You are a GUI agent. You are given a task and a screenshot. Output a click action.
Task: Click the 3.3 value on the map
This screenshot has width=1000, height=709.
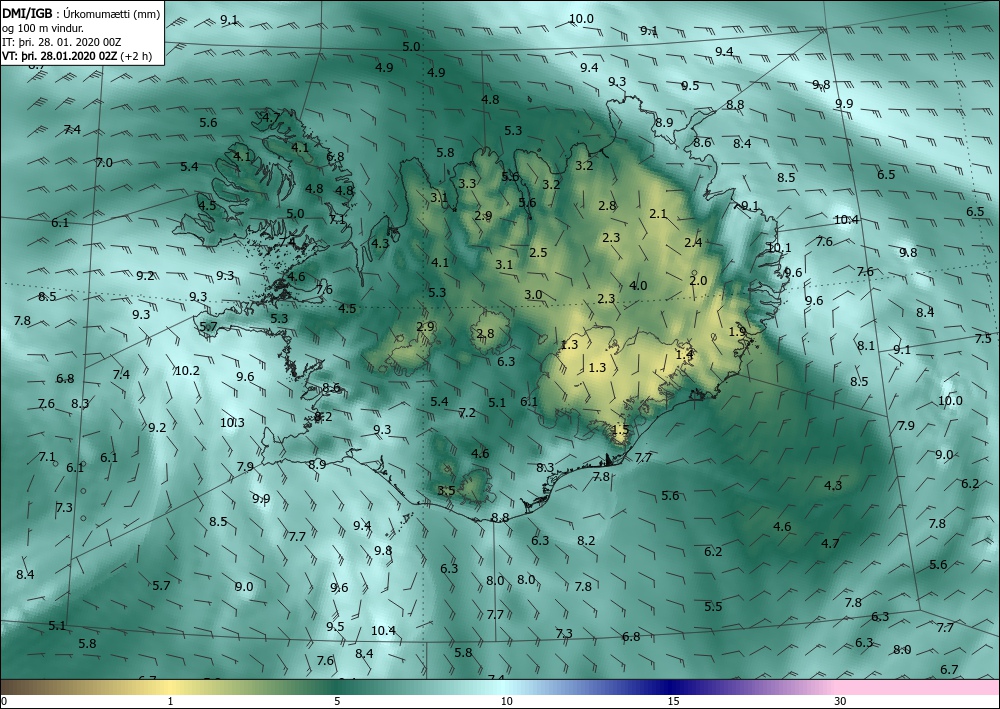[467, 184]
